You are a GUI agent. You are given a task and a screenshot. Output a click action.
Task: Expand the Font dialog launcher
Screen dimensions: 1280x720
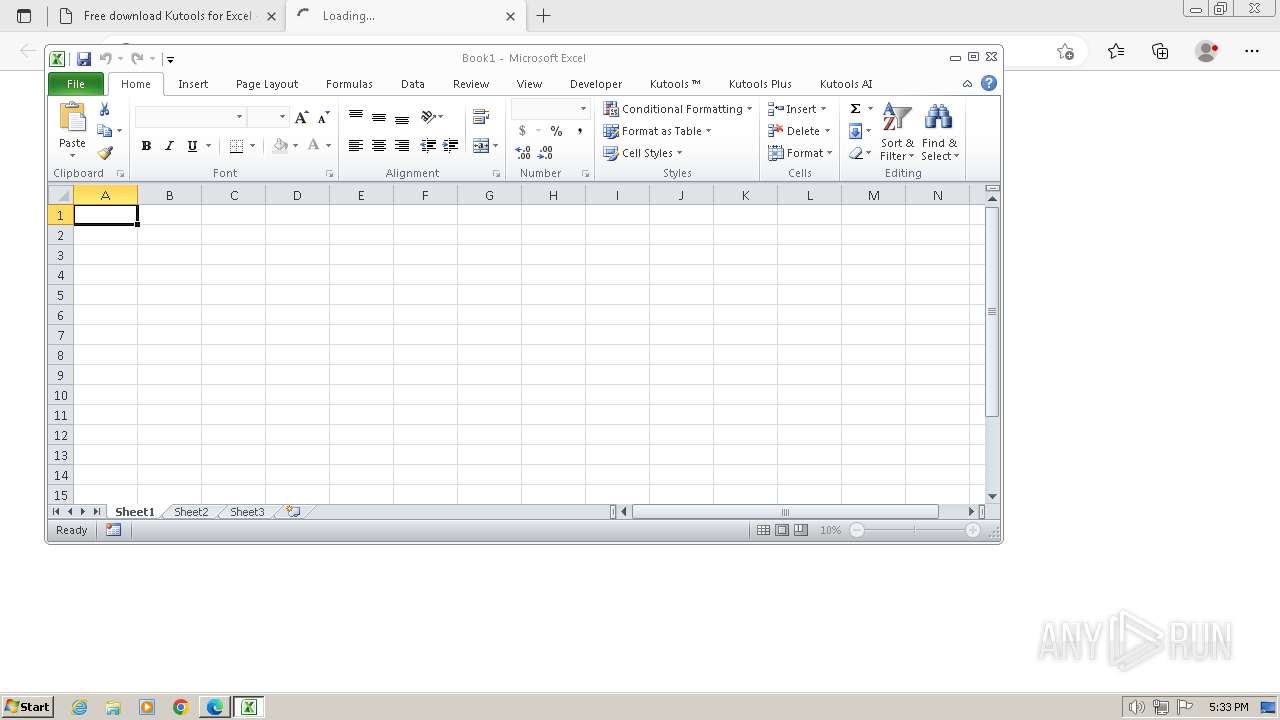pyautogui.click(x=329, y=174)
